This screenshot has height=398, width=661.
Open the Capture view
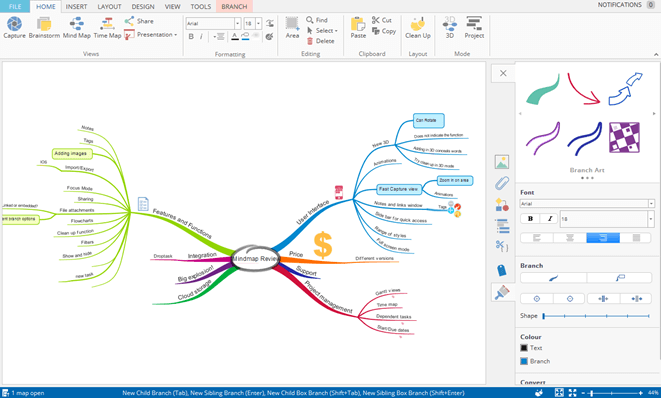14,27
